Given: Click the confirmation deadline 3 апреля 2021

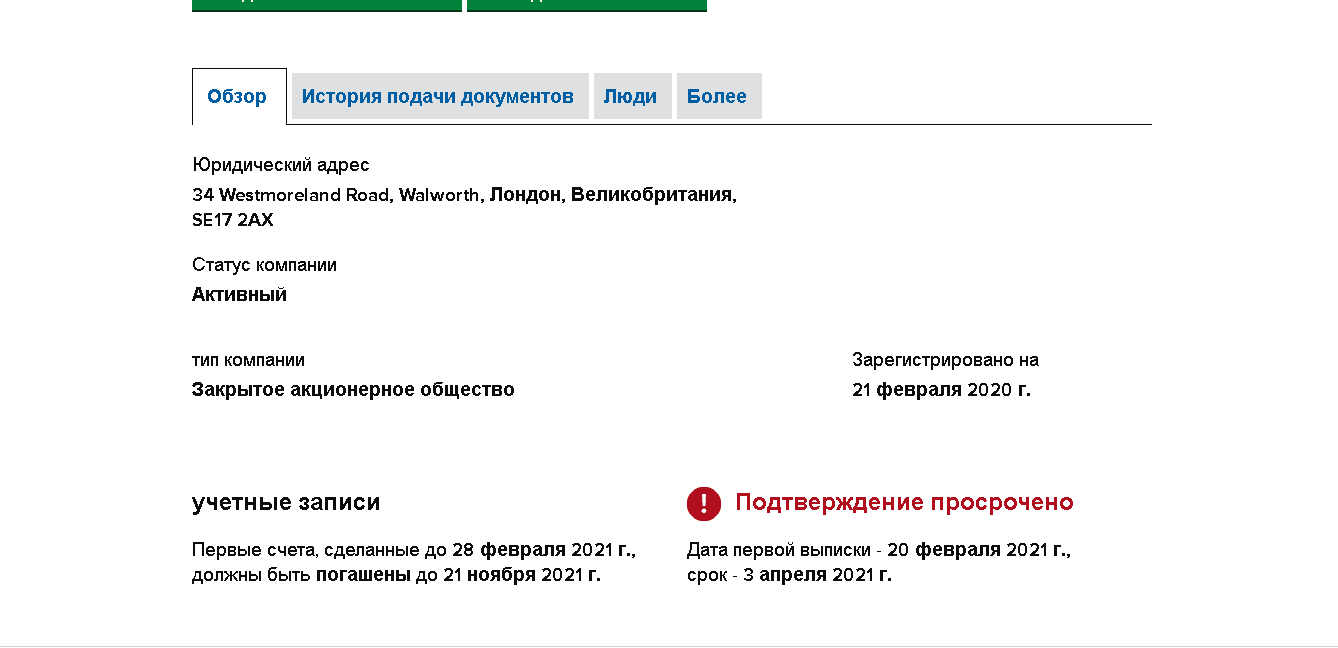Looking at the screenshot, I should (x=817, y=575).
